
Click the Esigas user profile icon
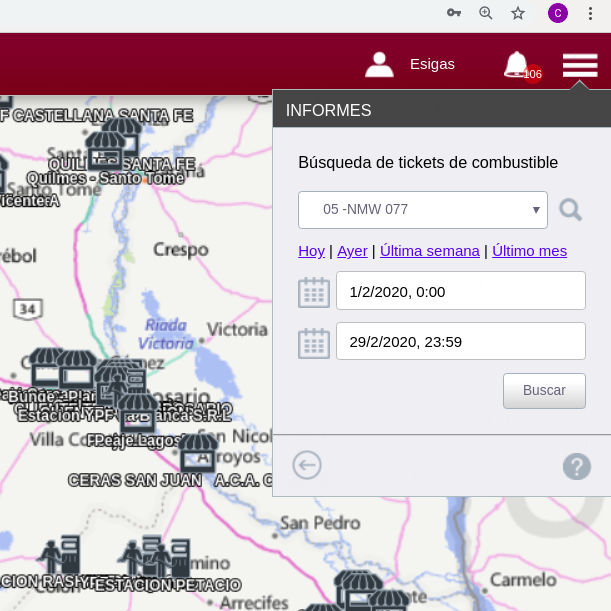coord(379,65)
